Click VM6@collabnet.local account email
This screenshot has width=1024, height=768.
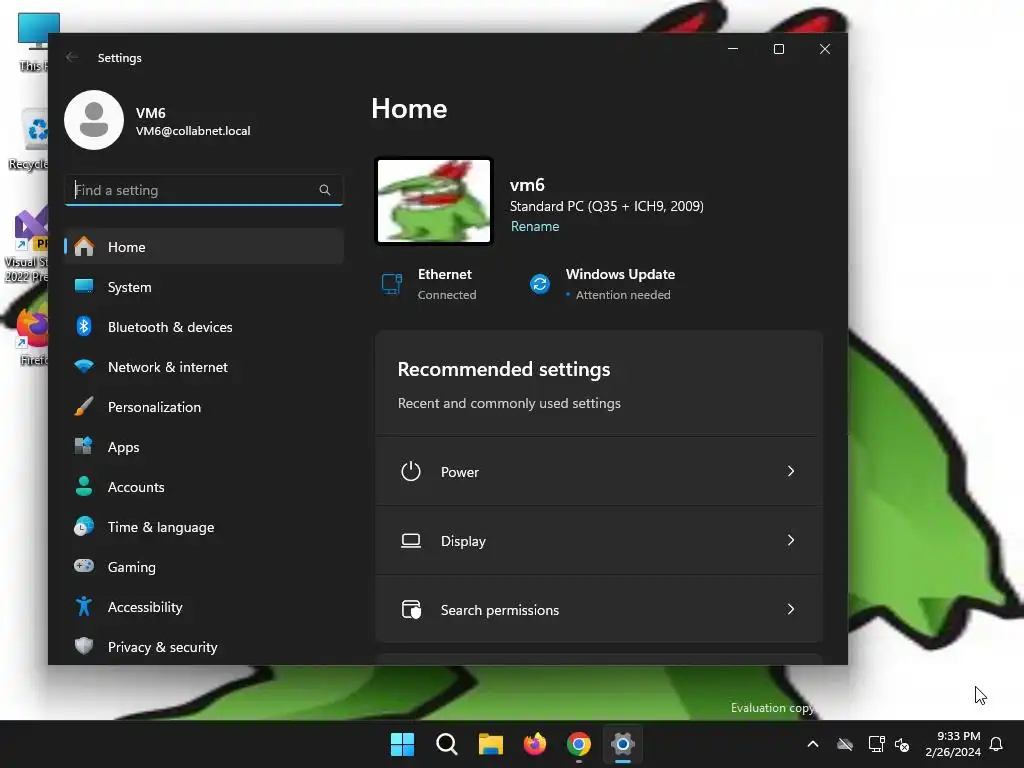coord(193,131)
